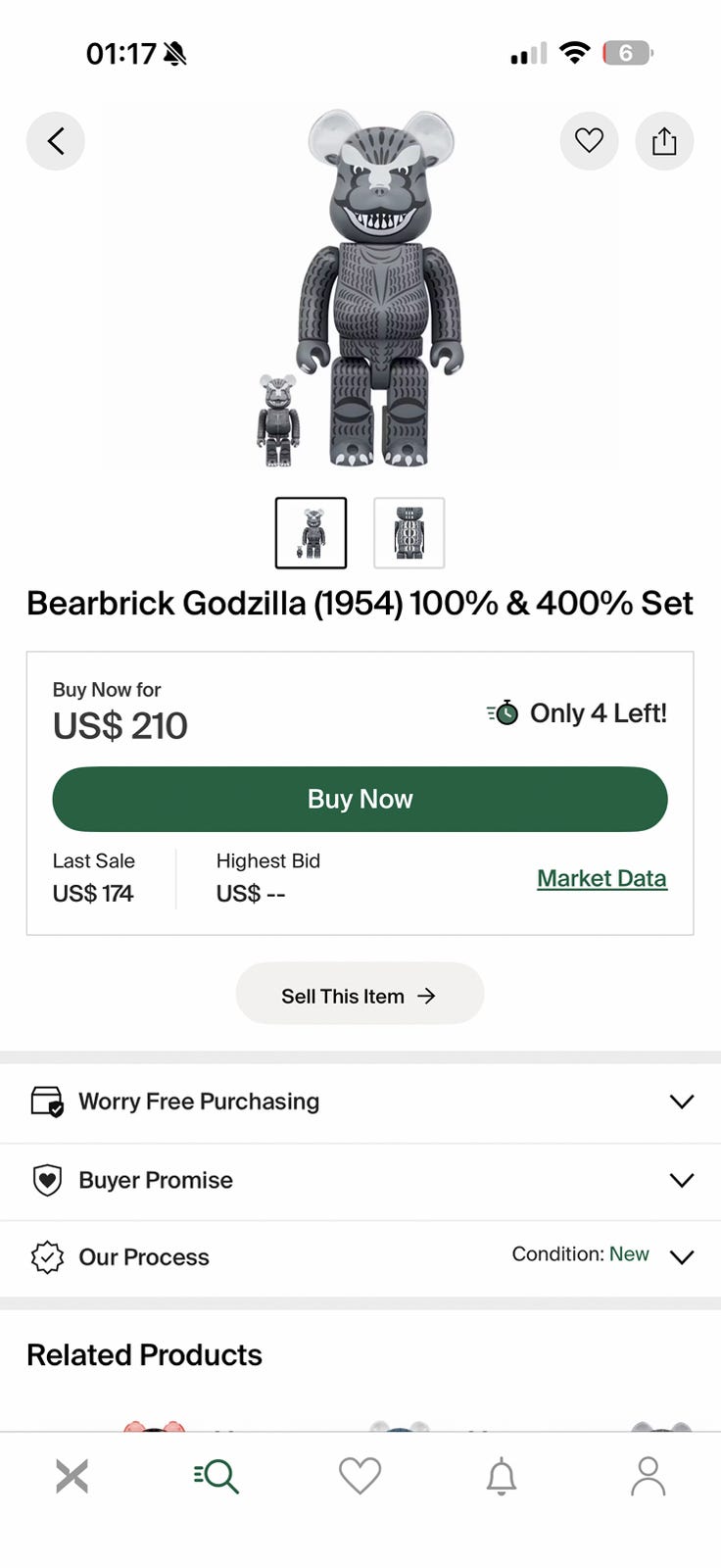This screenshot has width=721, height=1568.
Task: Open the search tab in bottom bar
Action: point(216,1476)
